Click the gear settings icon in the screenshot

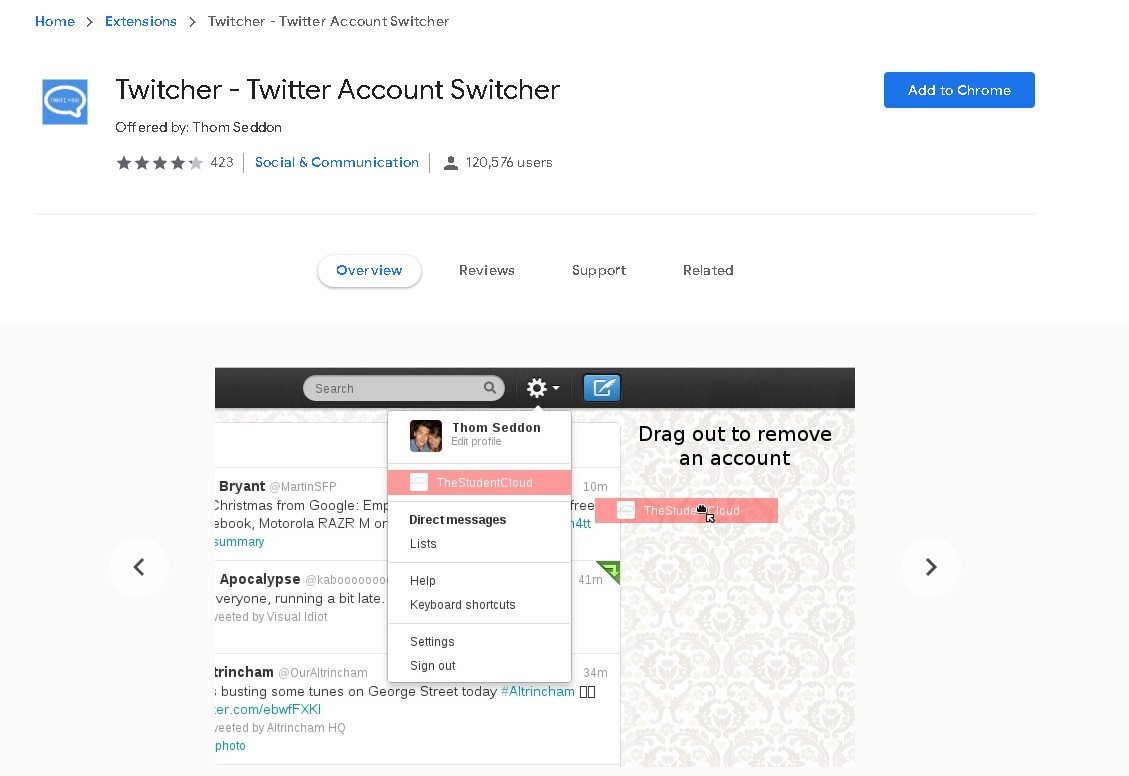(535, 388)
